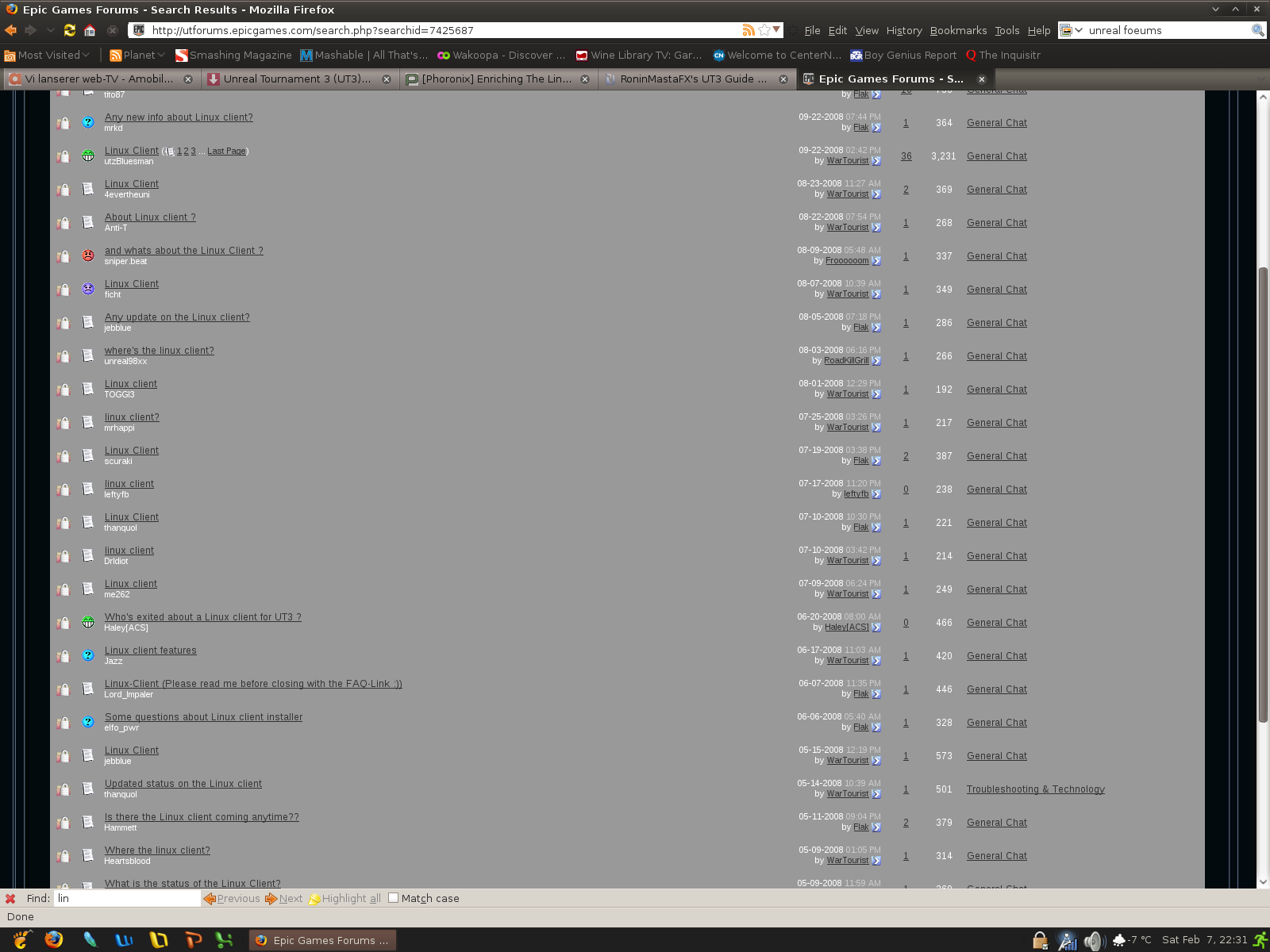
Task: Toggle Highlight all matches
Action: coord(344,898)
